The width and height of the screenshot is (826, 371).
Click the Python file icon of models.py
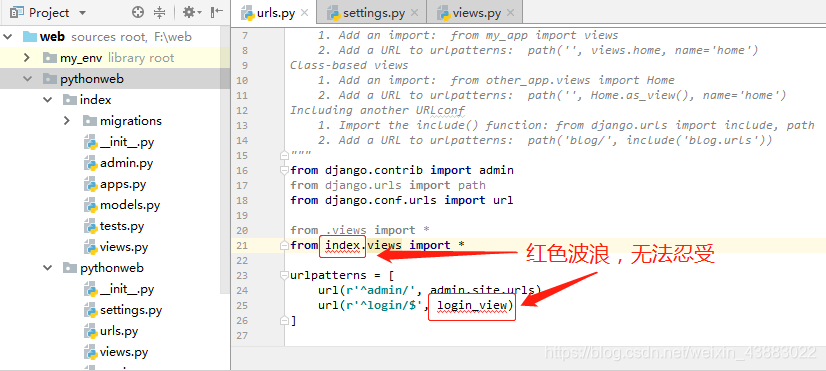[91, 205]
